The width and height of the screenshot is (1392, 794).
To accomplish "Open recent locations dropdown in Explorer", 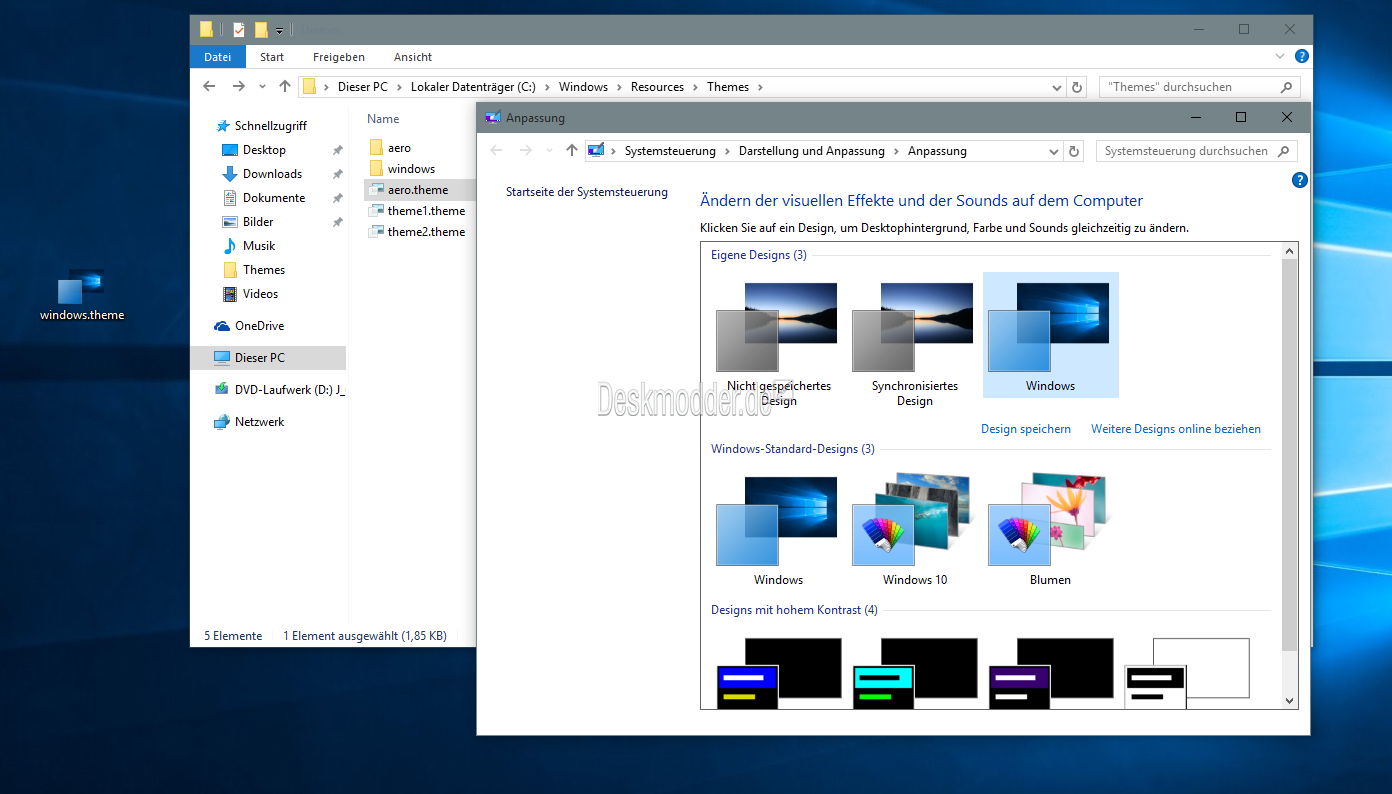I will click(262, 87).
